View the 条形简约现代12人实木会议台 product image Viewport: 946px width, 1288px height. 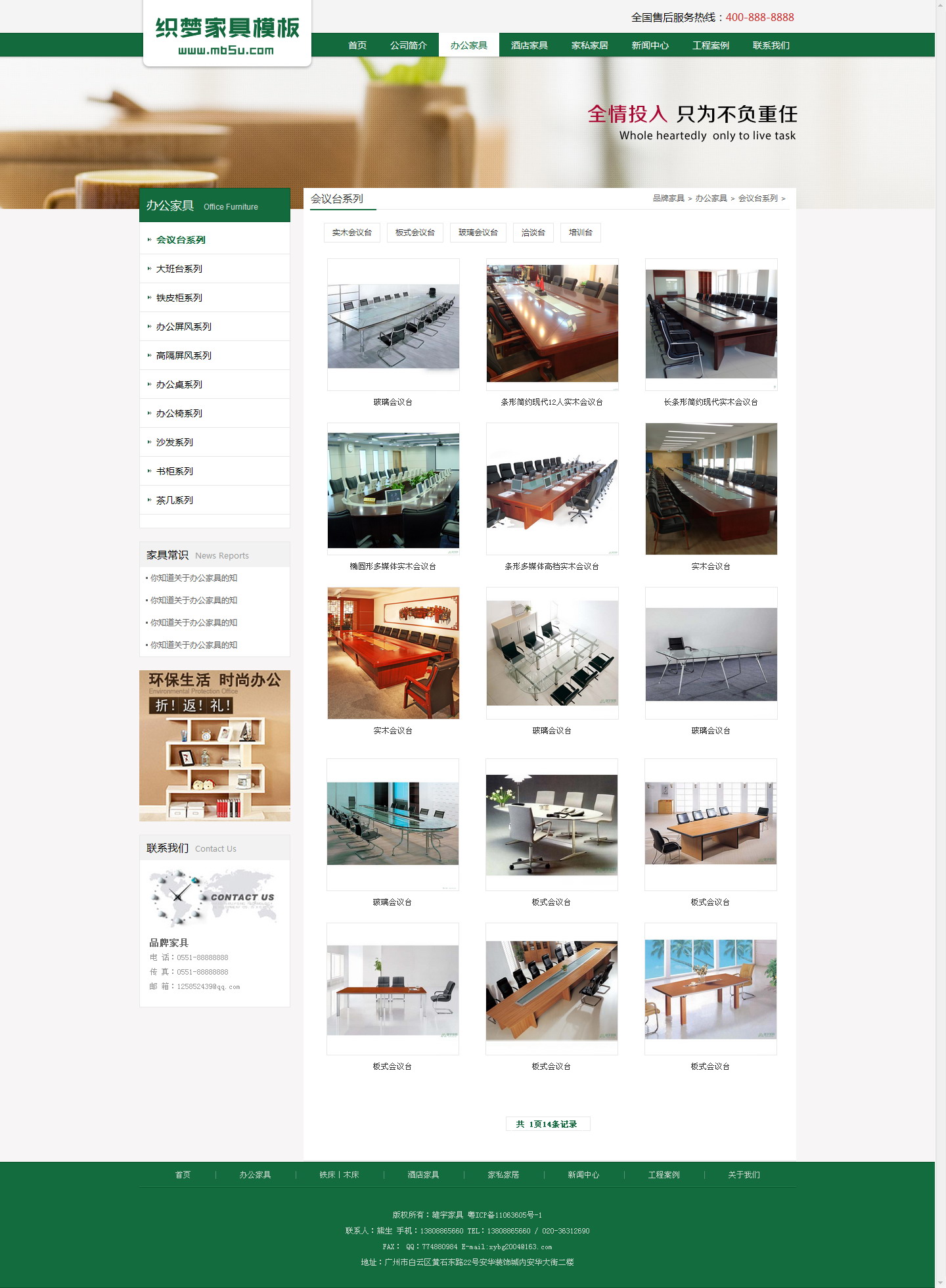(552, 324)
